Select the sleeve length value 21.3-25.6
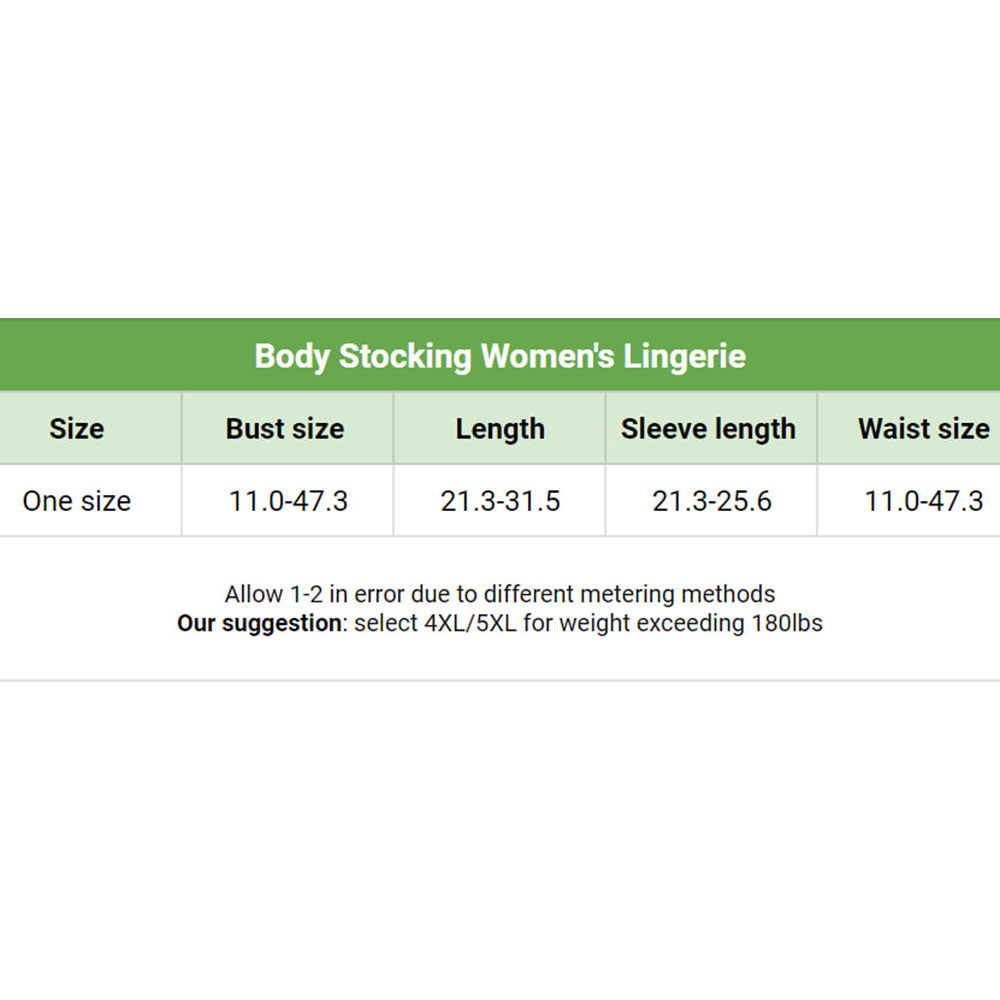This screenshot has height=1000, width=1000. click(x=712, y=501)
